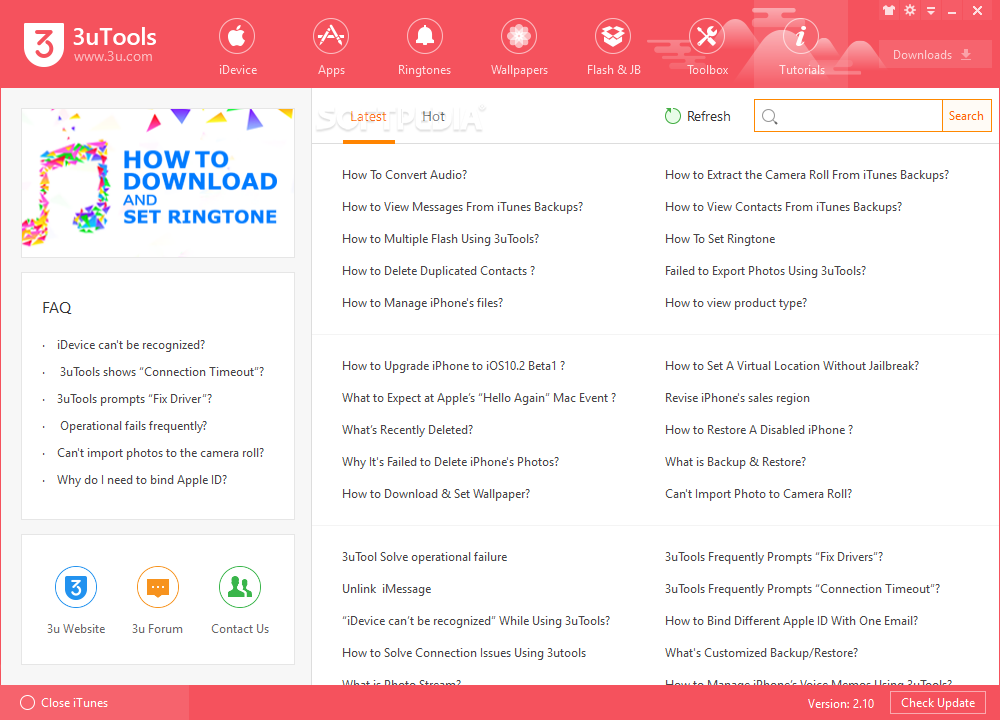Open "Can't Import Photo to Camera Roll?"

pyautogui.click(x=758, y=494)
